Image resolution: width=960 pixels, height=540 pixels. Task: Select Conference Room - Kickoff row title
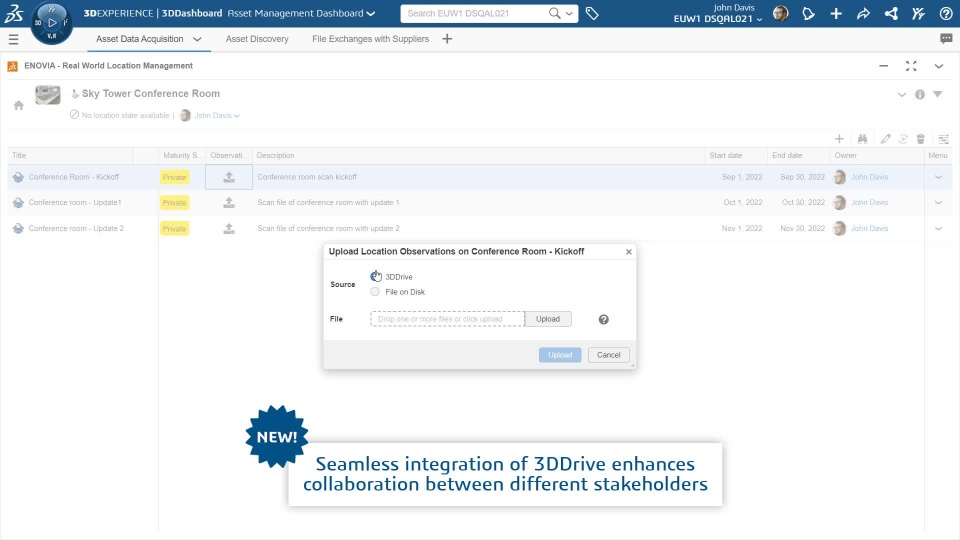tap(73, 177)
